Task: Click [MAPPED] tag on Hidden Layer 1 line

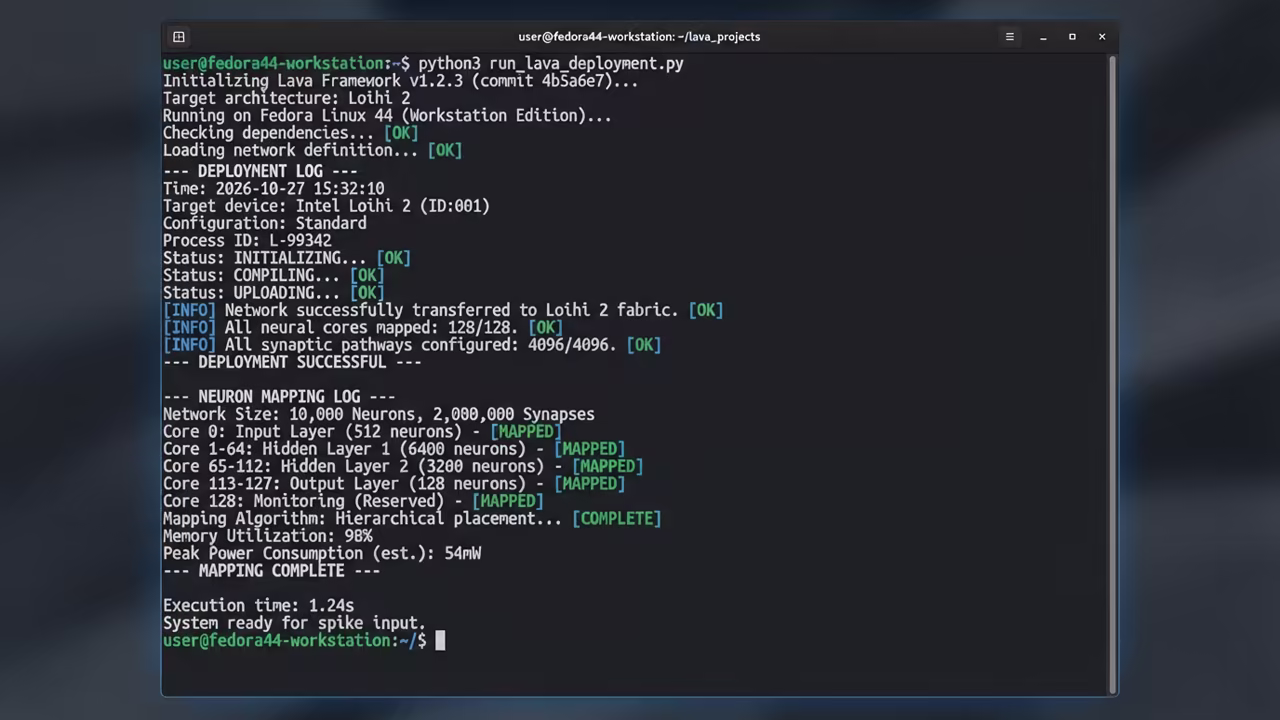Action: click(589, 449)
